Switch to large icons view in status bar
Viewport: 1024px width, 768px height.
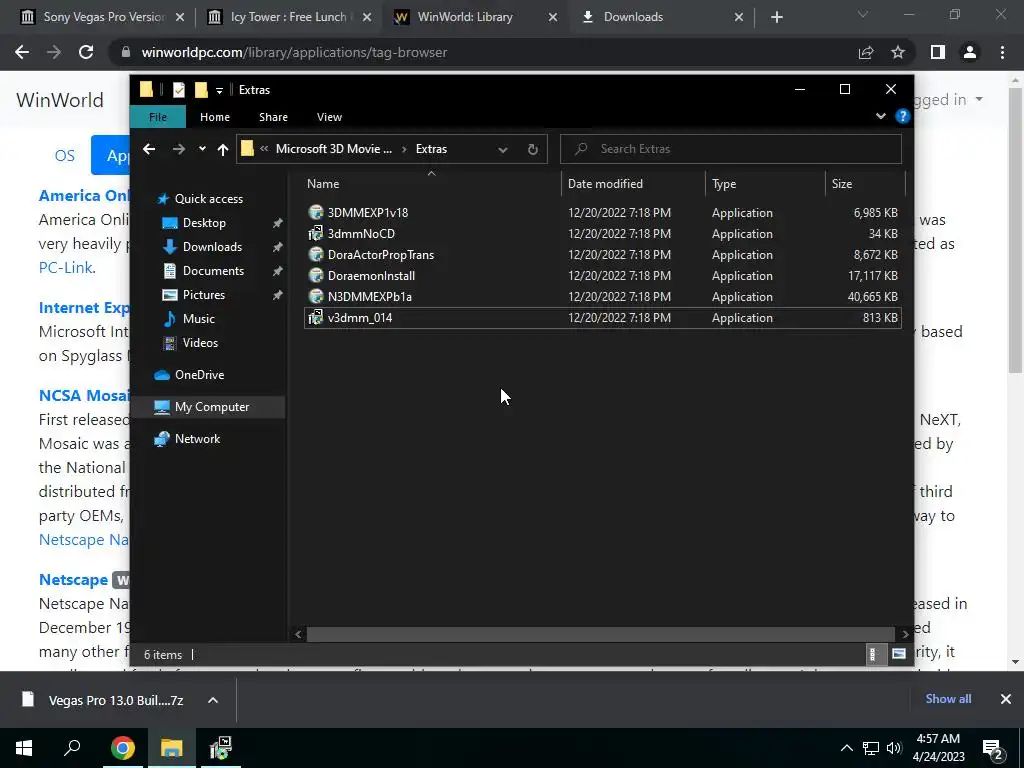click(x=899, y=654)
